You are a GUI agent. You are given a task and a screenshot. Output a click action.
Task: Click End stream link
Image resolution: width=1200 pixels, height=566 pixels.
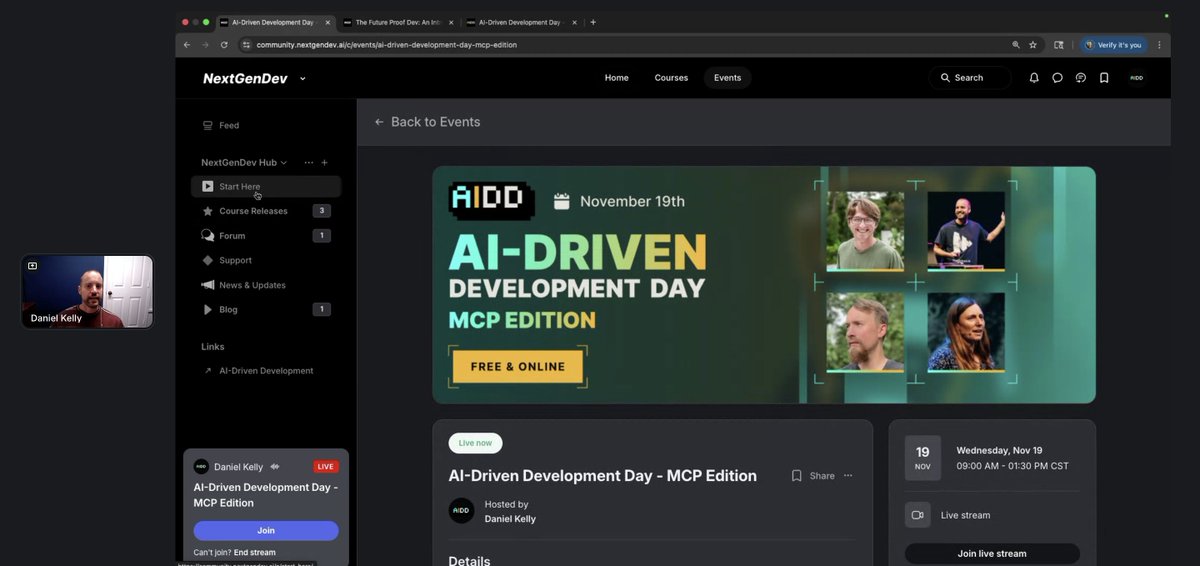click(255, 553)
